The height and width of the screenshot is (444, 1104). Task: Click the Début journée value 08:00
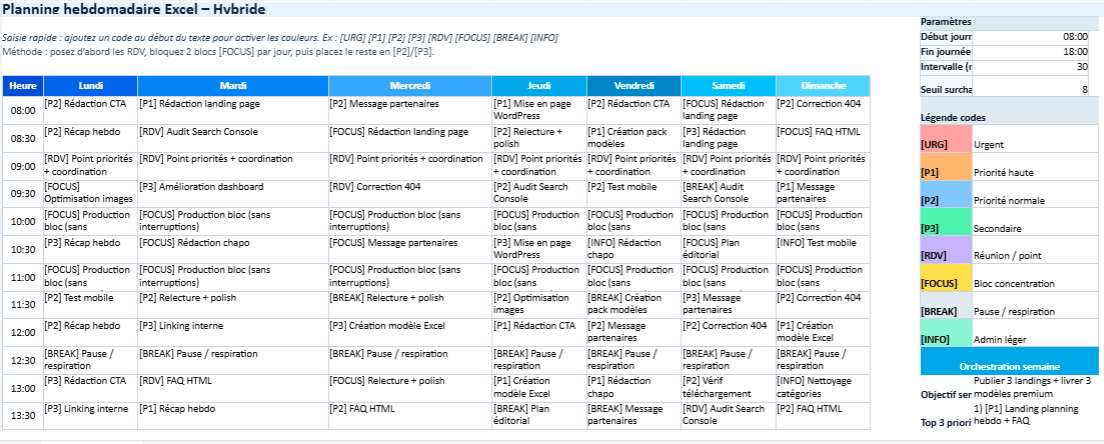(1037, 37)
